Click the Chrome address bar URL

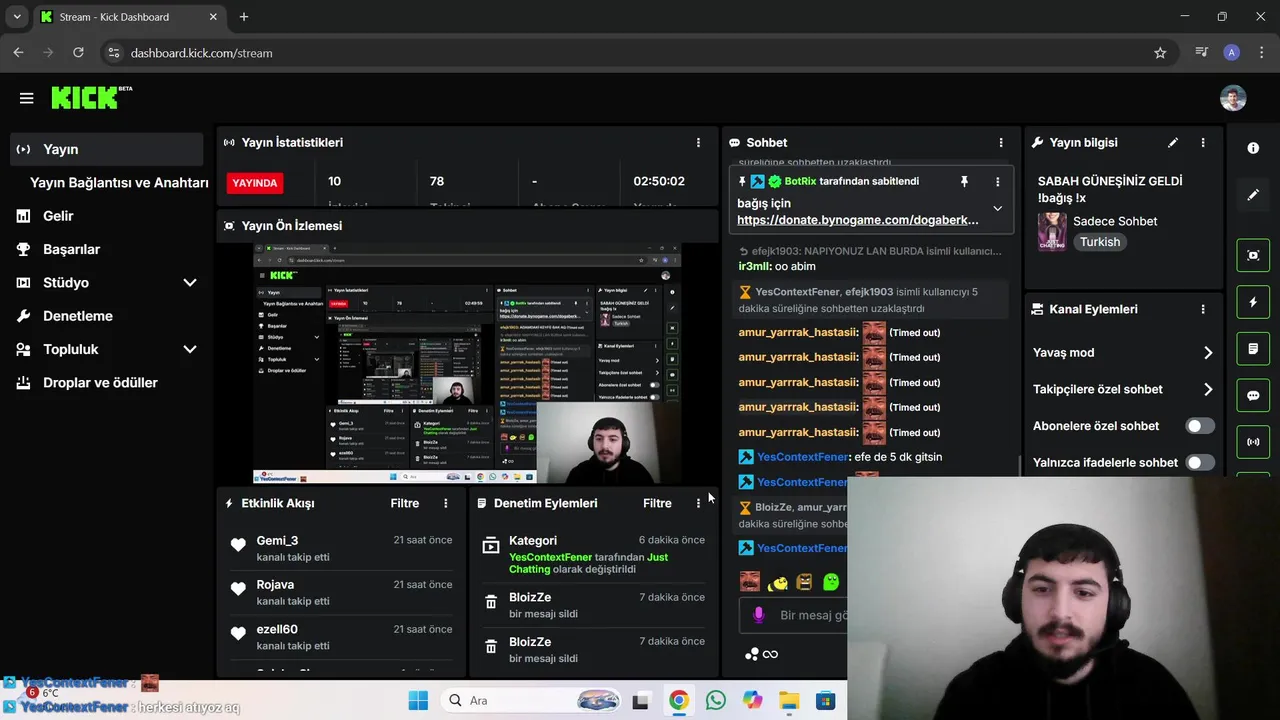point(202,53)
